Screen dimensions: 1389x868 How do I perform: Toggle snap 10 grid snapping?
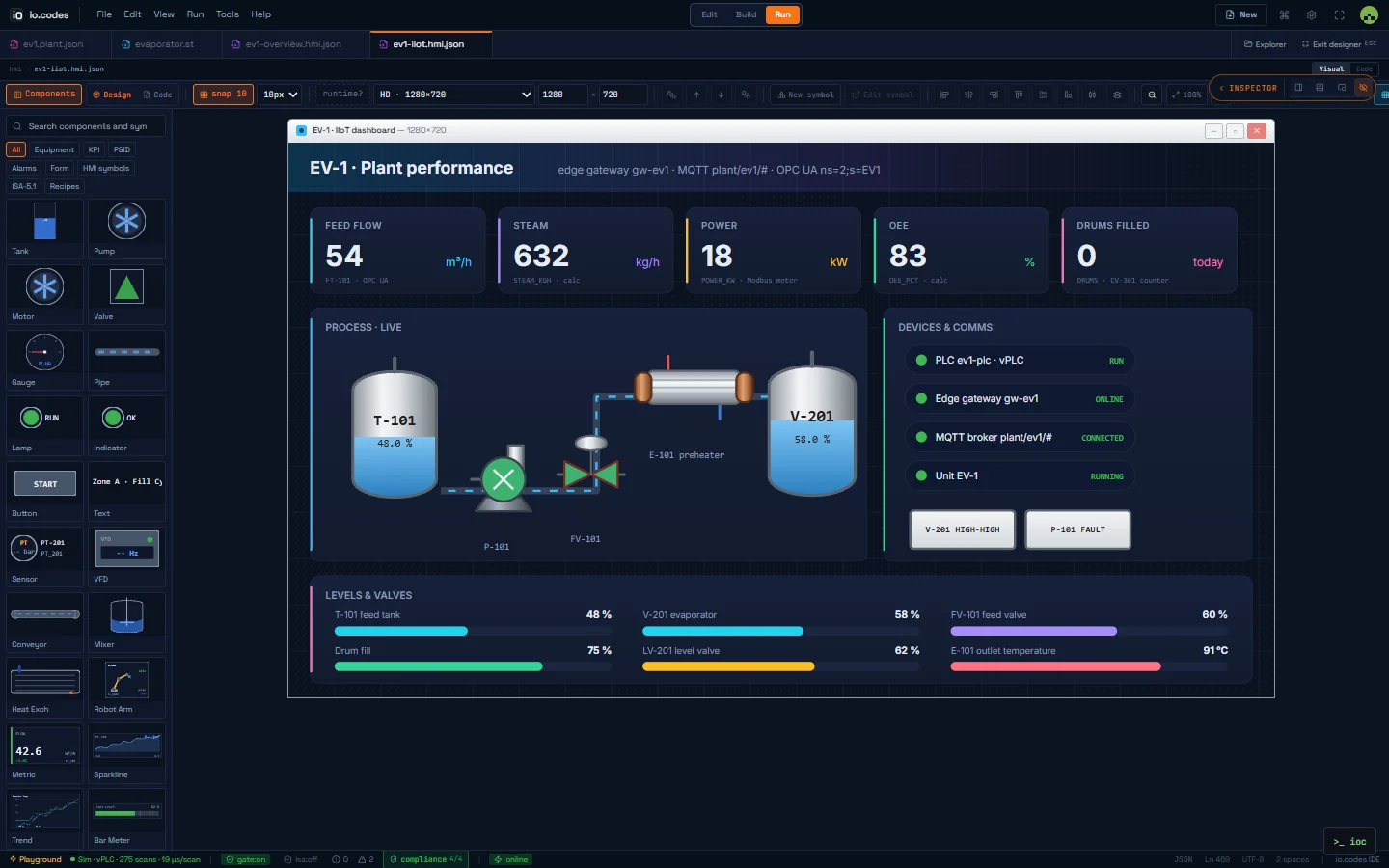[x=223, y=95]
